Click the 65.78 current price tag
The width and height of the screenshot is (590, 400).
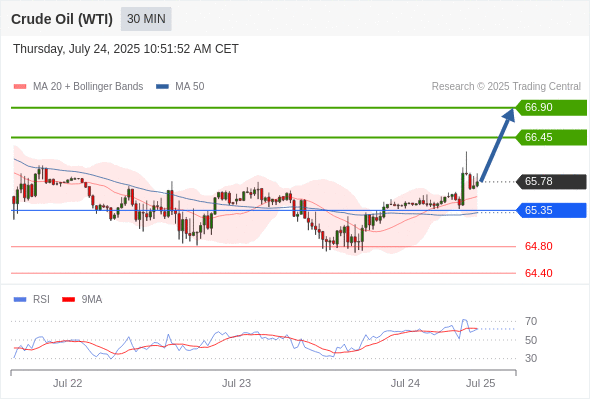pos(551,181)
